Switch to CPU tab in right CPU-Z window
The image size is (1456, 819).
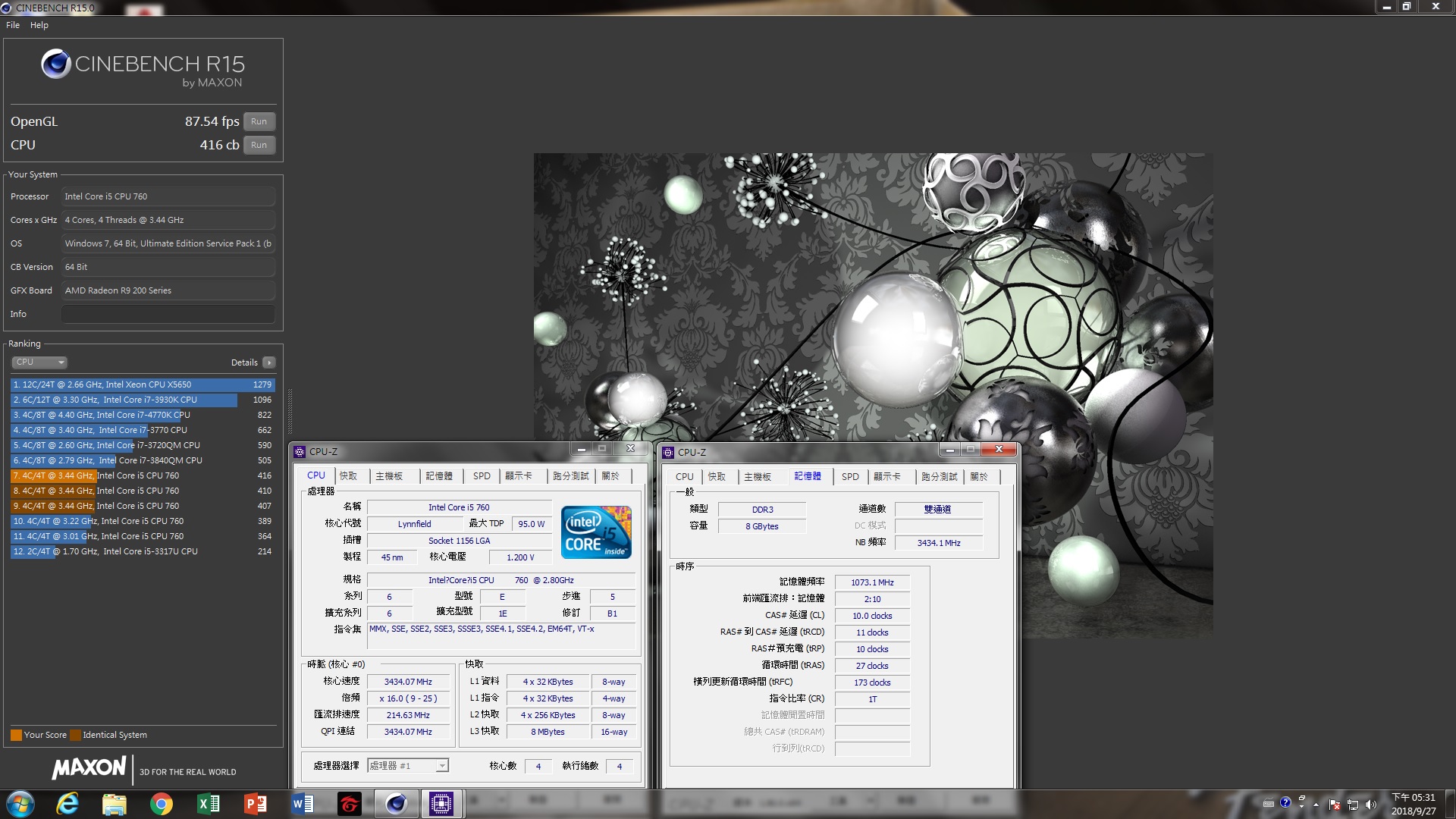(x=684, y=477)
